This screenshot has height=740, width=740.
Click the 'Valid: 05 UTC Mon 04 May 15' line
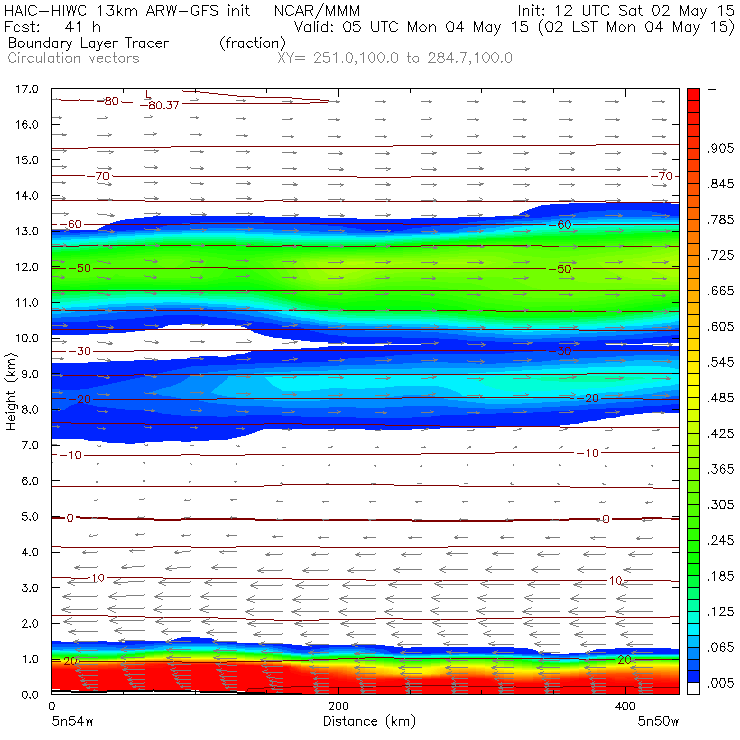[412, 26]
